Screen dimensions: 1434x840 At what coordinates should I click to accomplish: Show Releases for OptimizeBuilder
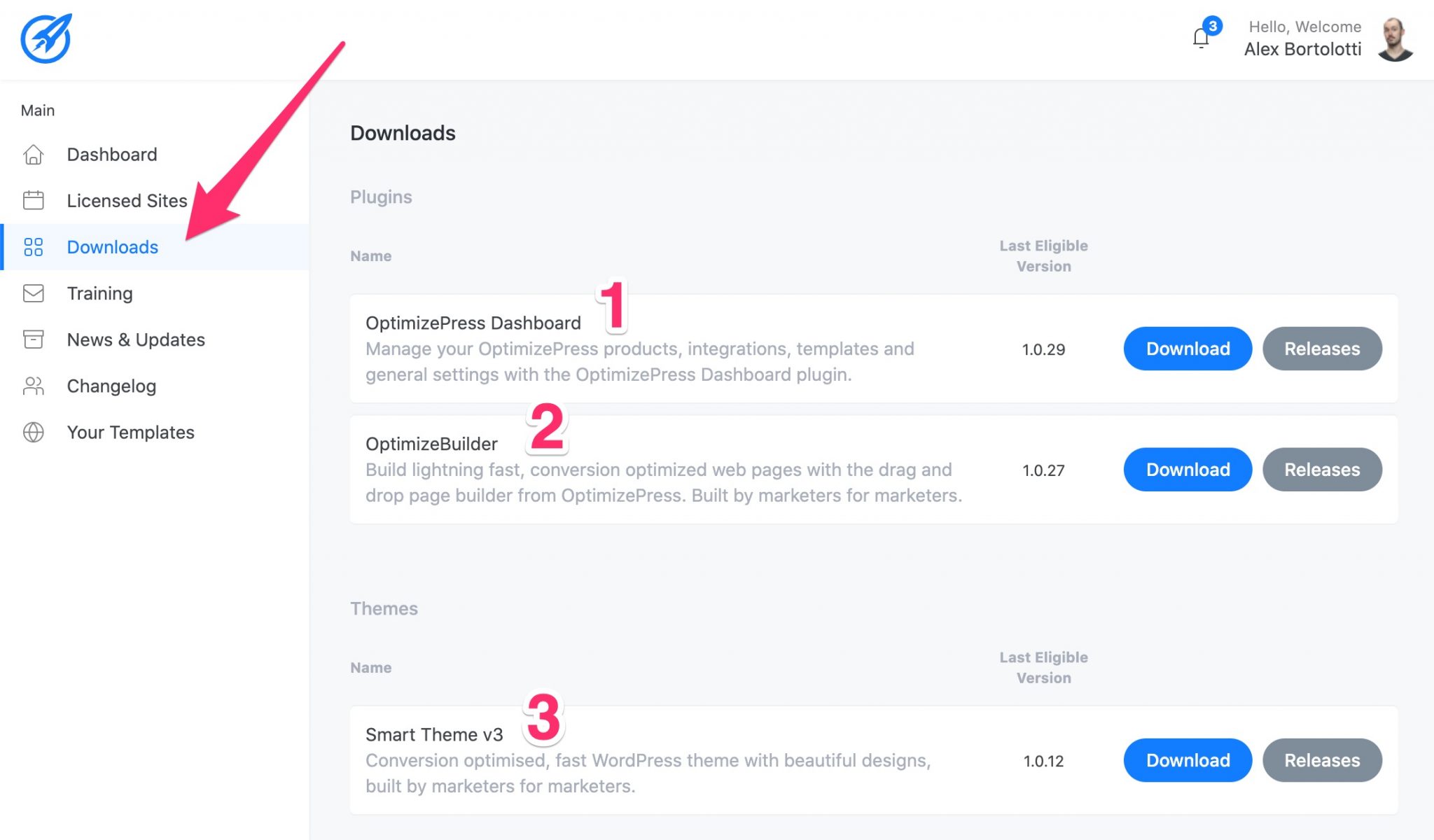1322,470
